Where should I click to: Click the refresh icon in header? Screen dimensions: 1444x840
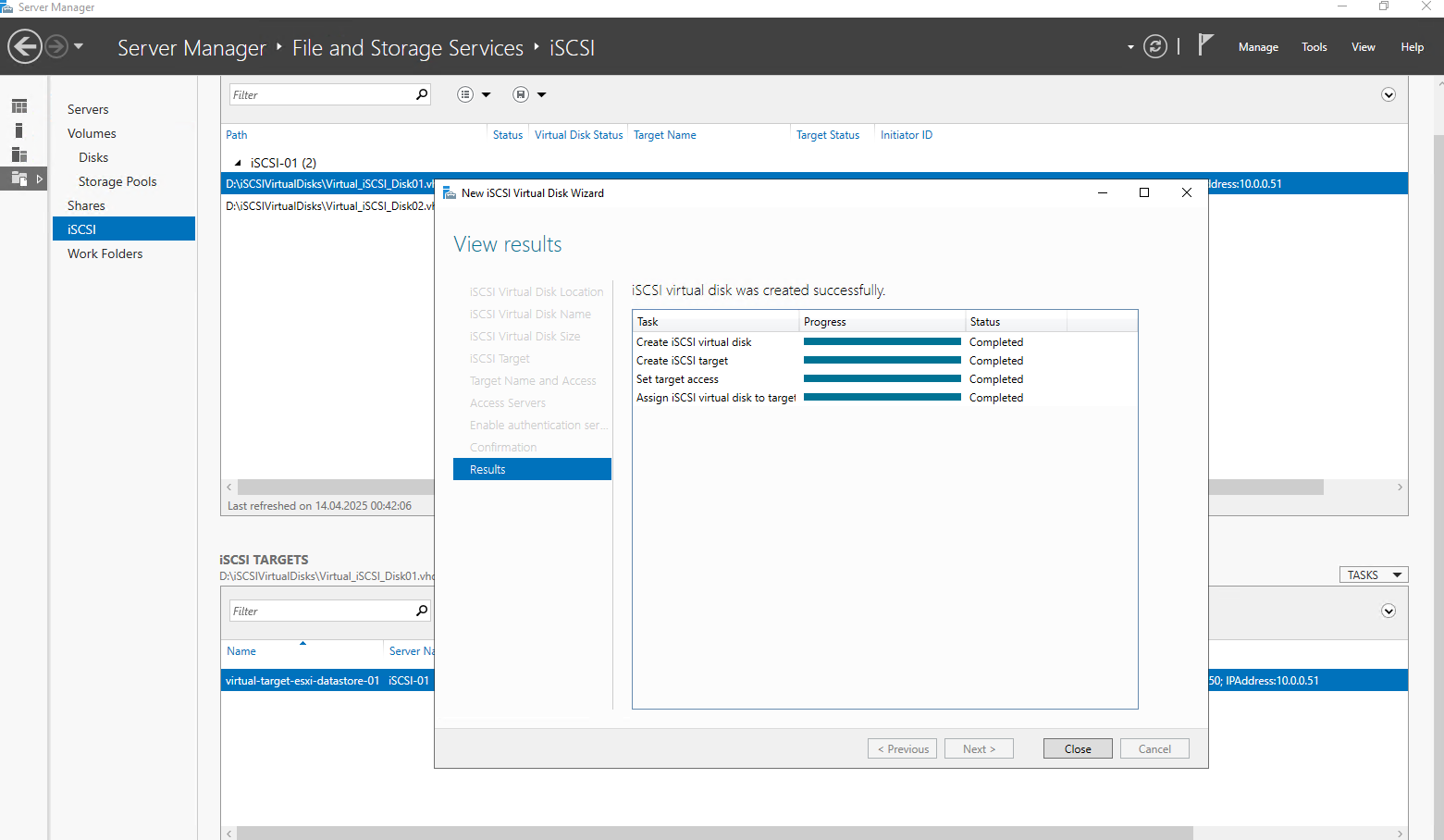[x=1155, y=46]
